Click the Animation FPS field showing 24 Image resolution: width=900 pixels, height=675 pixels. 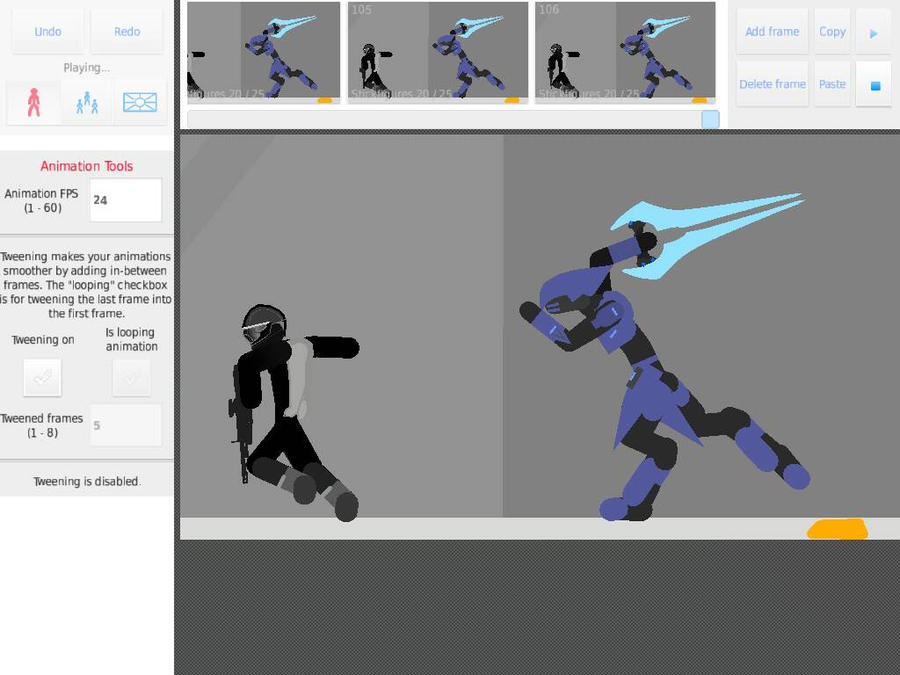click(x=126, y=199)
